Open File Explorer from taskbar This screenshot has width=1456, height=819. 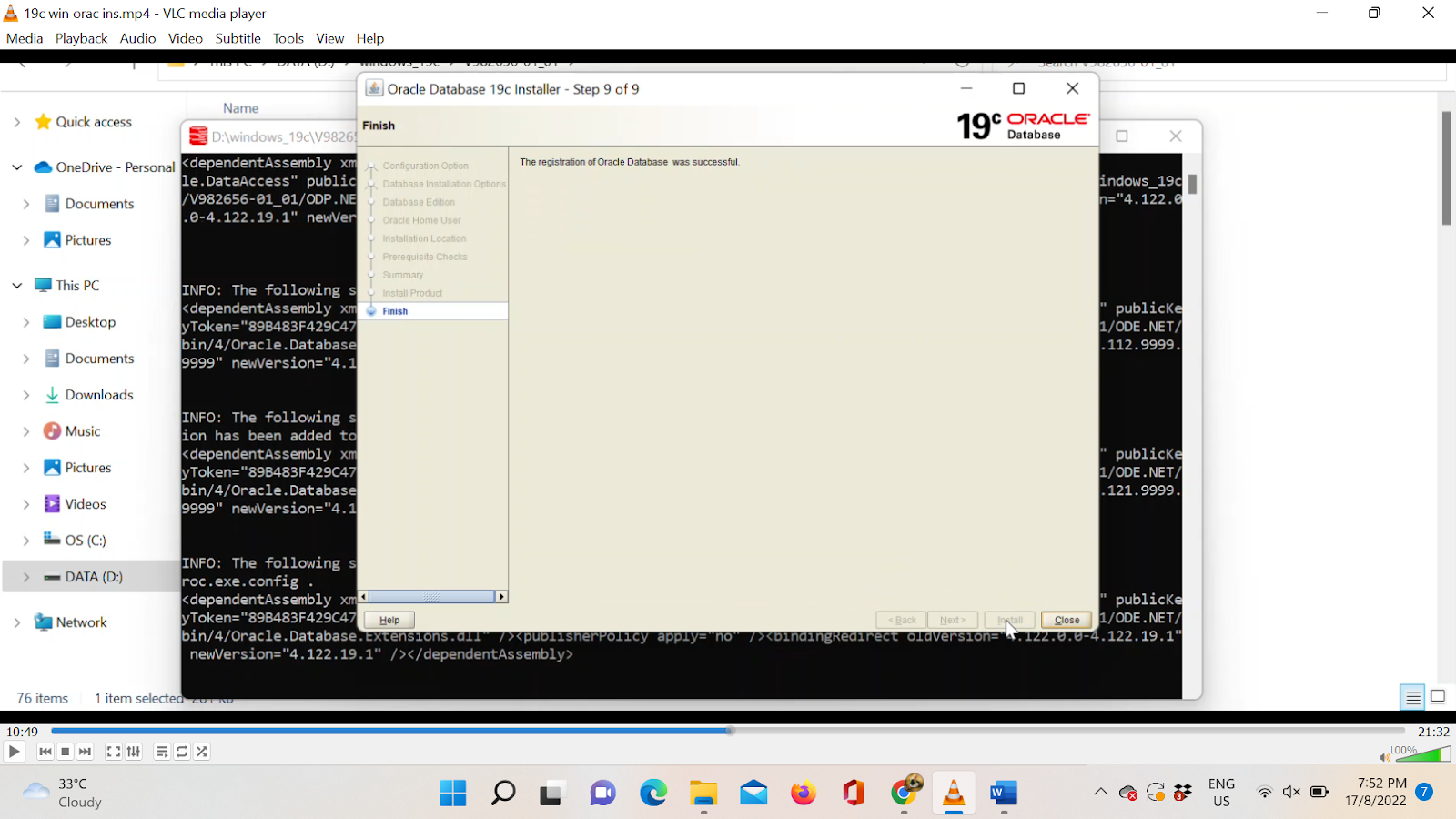(x=703, y=794)
